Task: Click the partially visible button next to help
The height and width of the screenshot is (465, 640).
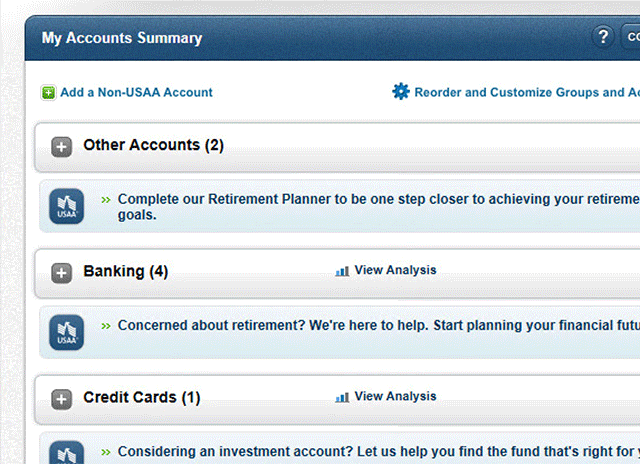Action: 630,37
